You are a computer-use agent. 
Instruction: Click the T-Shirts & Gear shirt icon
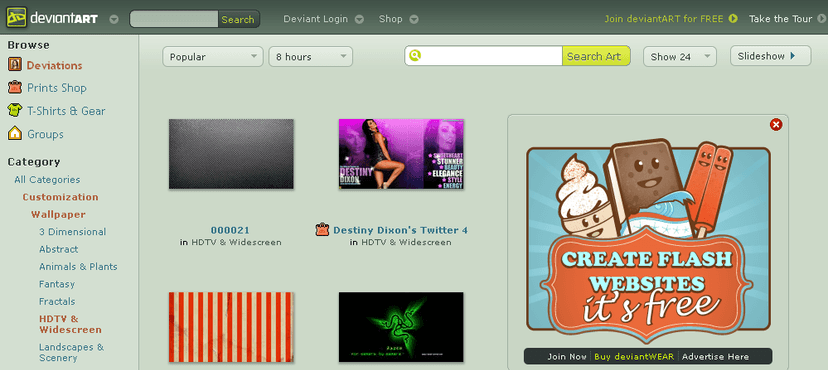click(15, 110)
